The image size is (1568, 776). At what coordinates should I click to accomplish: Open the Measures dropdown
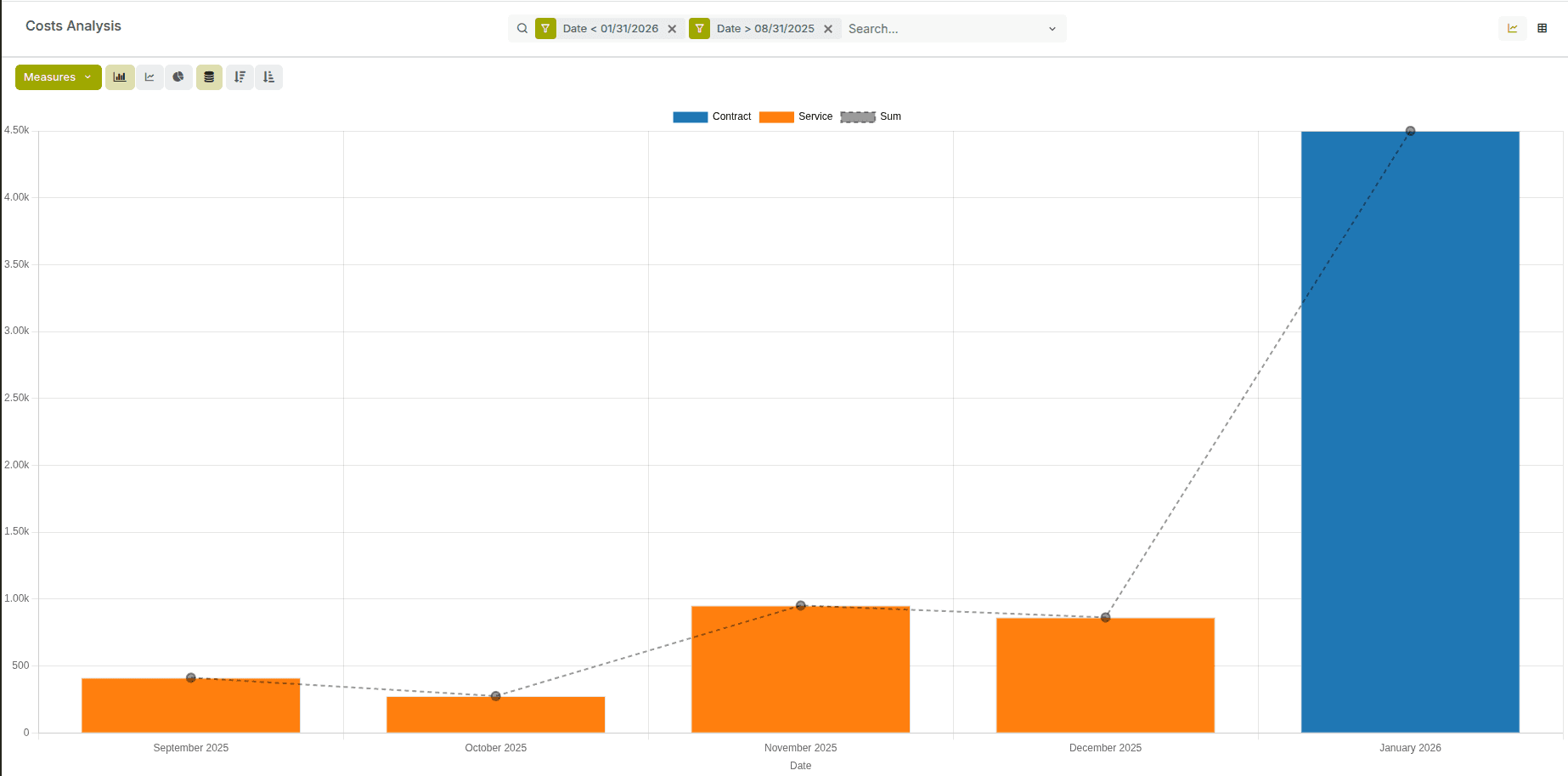tap(58, 77)
